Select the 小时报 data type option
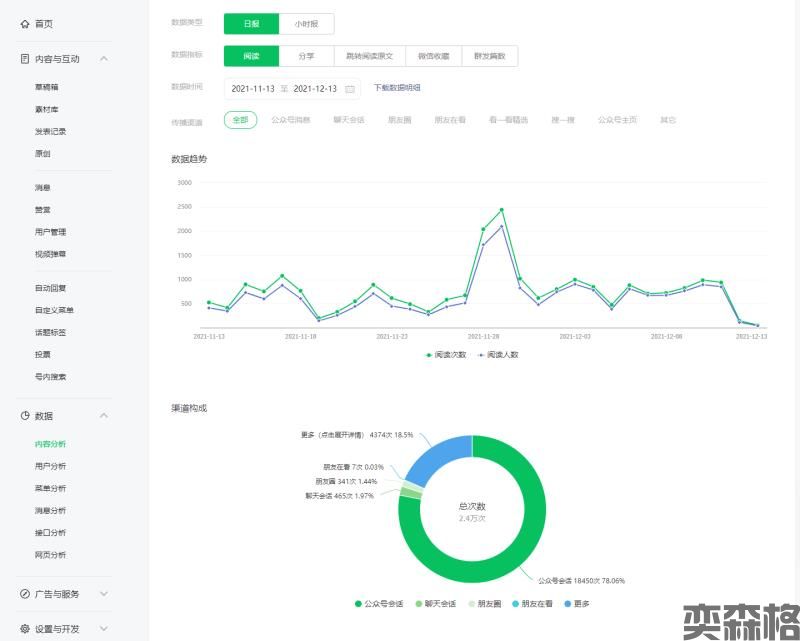800x641 pixels. tap(307, 24)
